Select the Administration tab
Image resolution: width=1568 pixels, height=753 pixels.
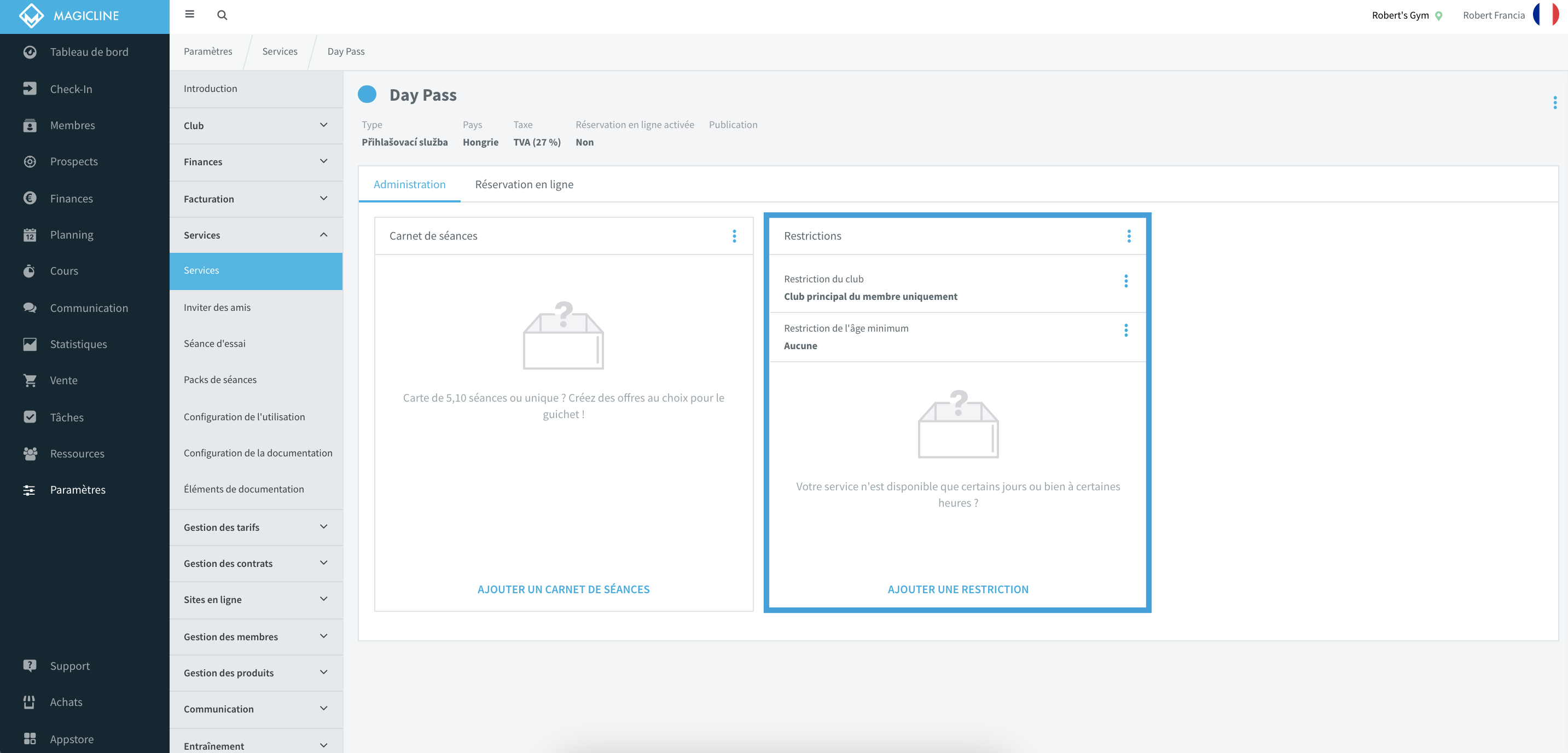[x=409, y=184]
